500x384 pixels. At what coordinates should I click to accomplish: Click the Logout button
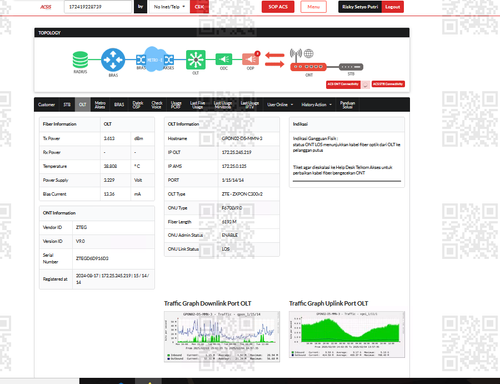pyautogui.click(x=393, y=7)
